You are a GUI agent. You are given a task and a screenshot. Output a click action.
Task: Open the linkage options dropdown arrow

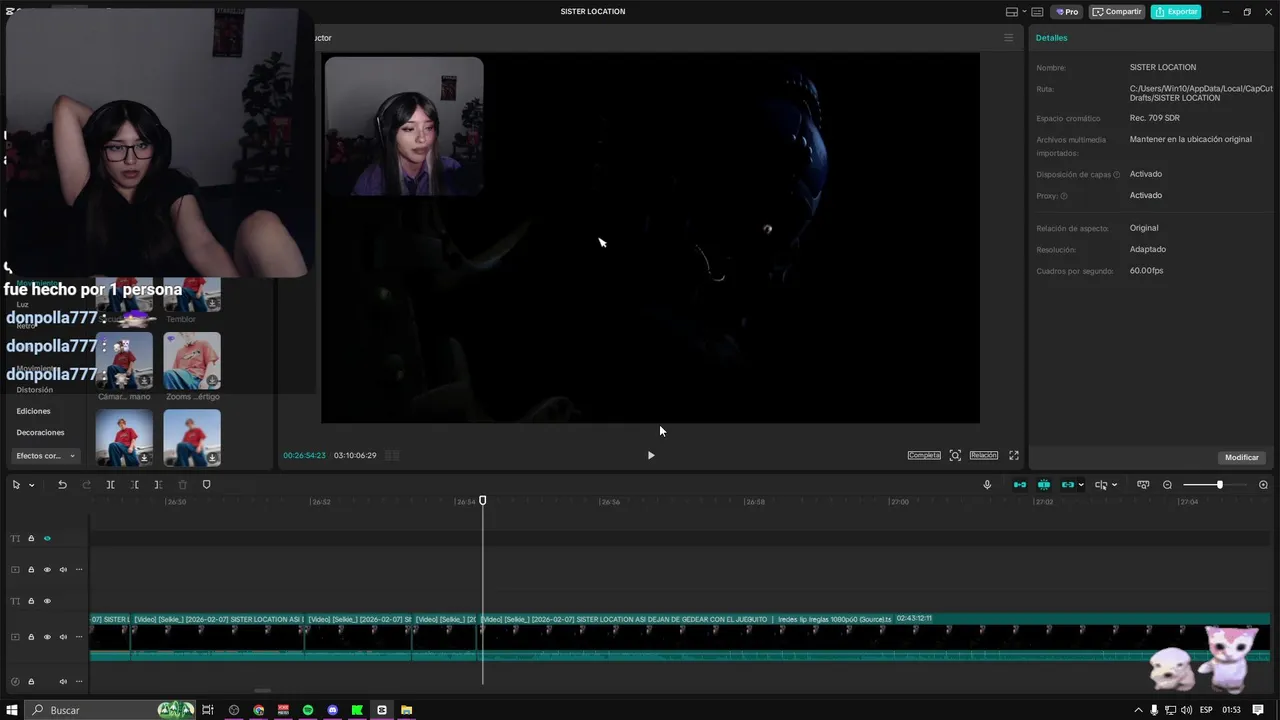1081,485
